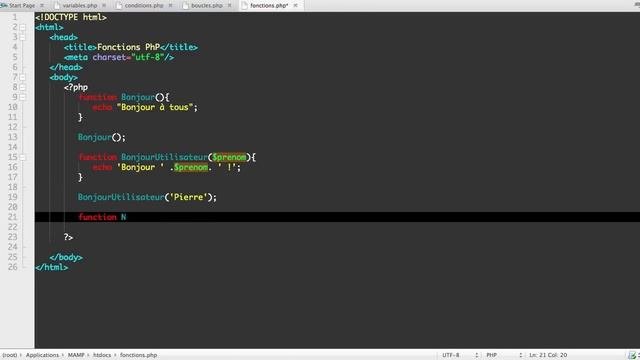Click the closing </head> tag
The image size is (640, 360).
click(x=66, y=67)
